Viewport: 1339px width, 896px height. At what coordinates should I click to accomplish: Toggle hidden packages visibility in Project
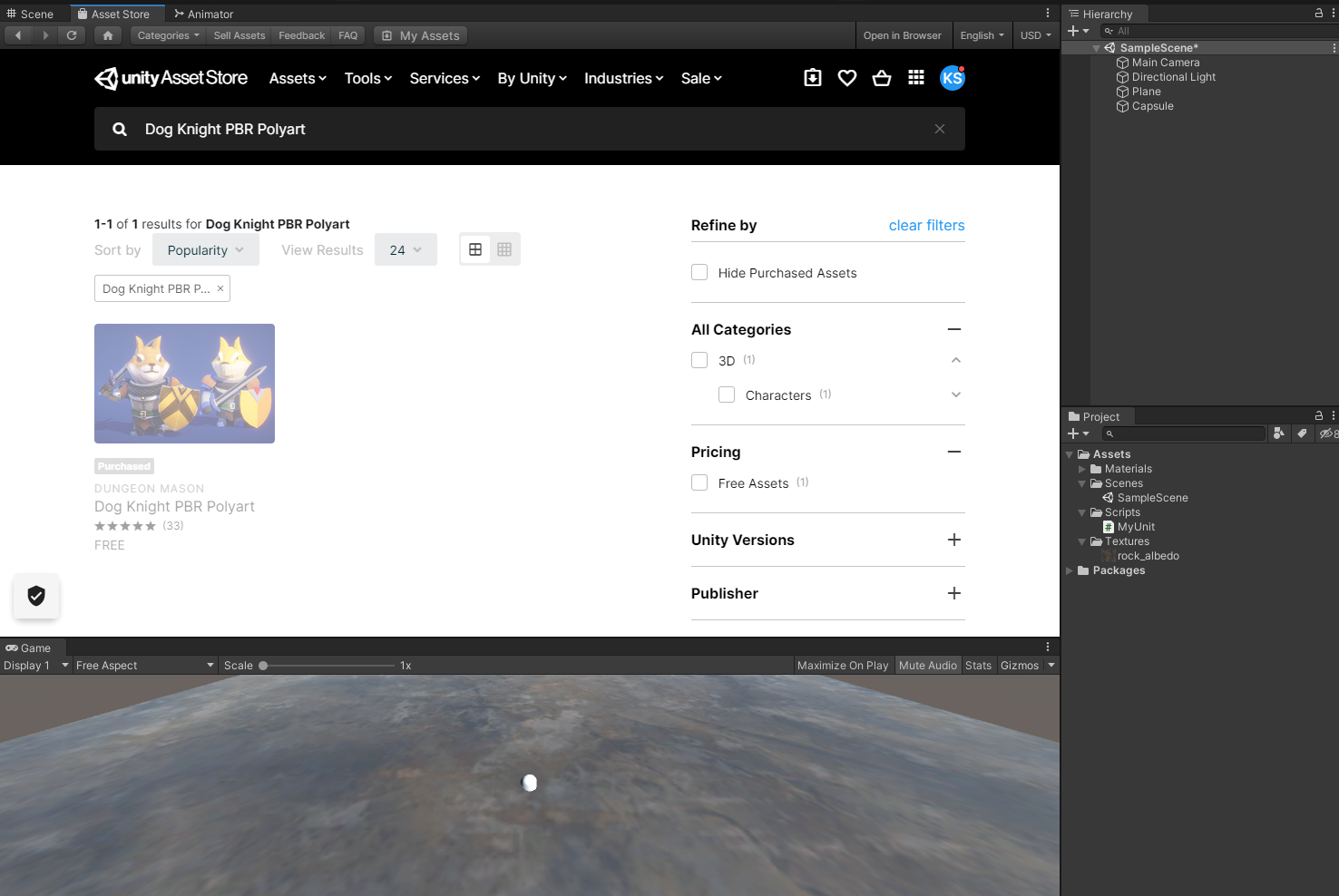[x=1328, y=433]
